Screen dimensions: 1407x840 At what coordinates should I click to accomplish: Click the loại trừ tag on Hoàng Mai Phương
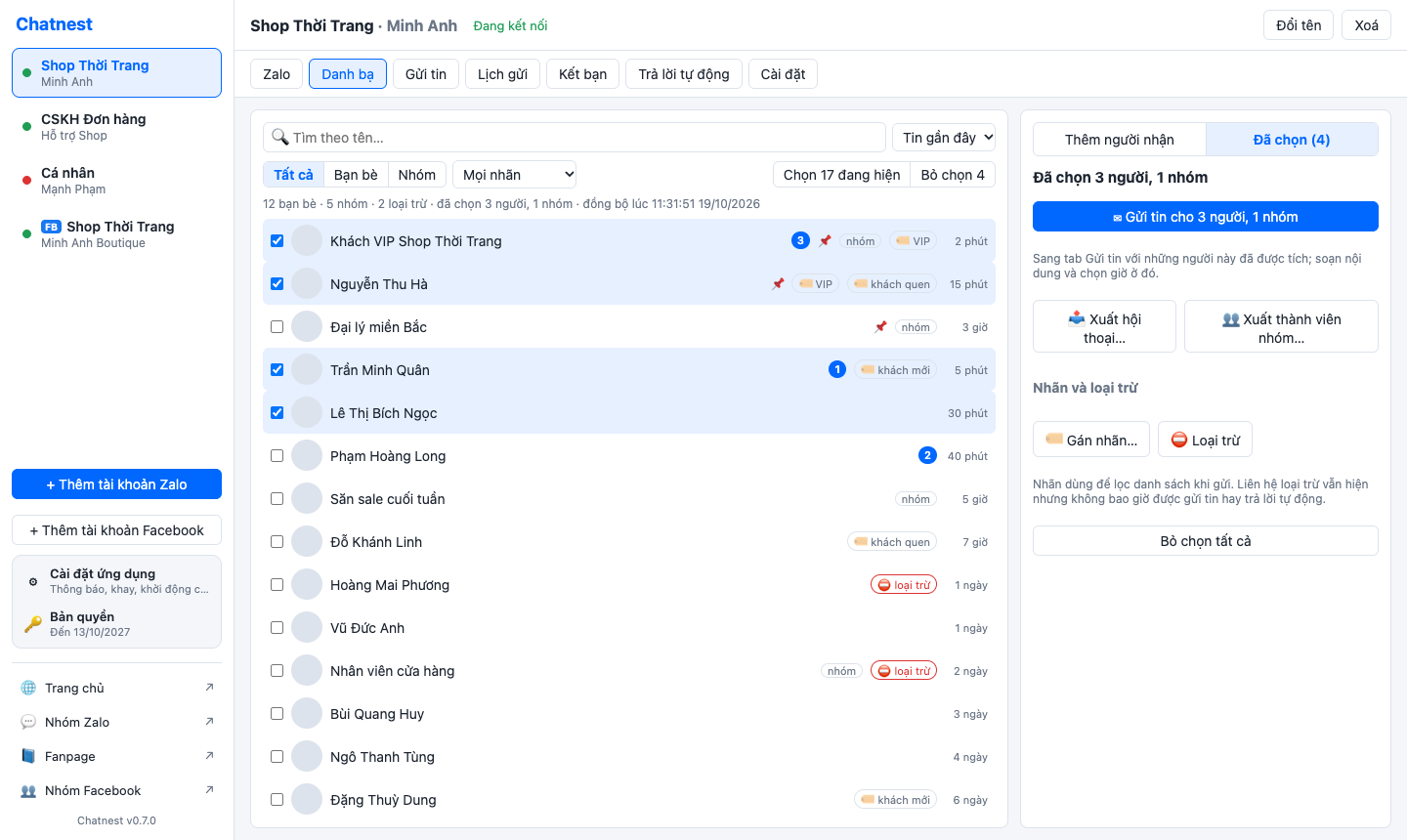coord(904,585)
